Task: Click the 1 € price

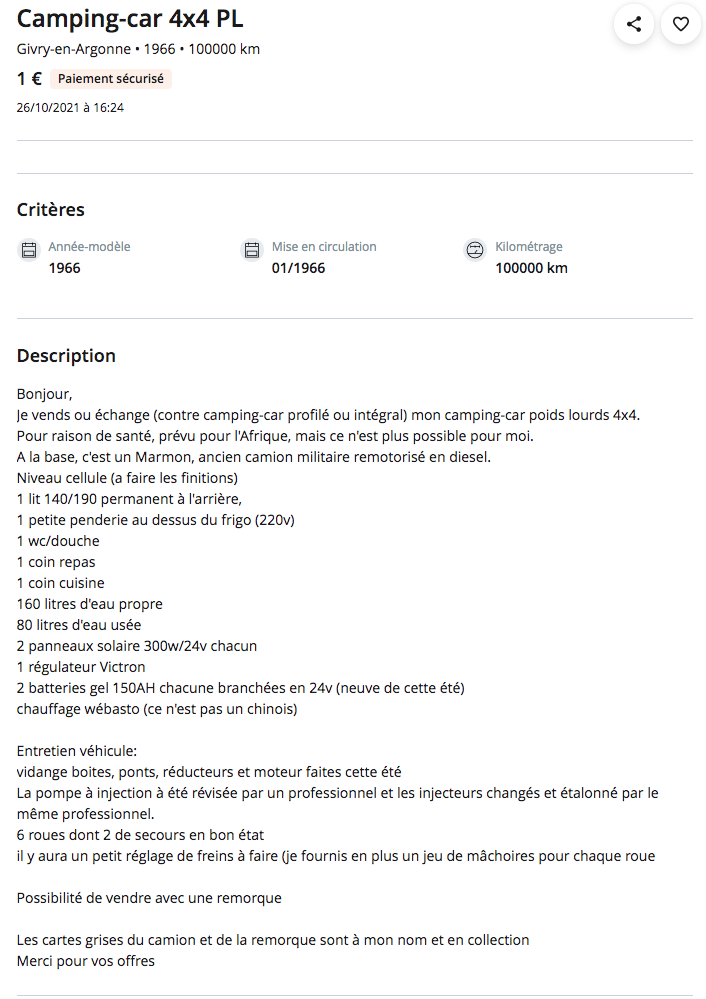Action: [29, 79]
